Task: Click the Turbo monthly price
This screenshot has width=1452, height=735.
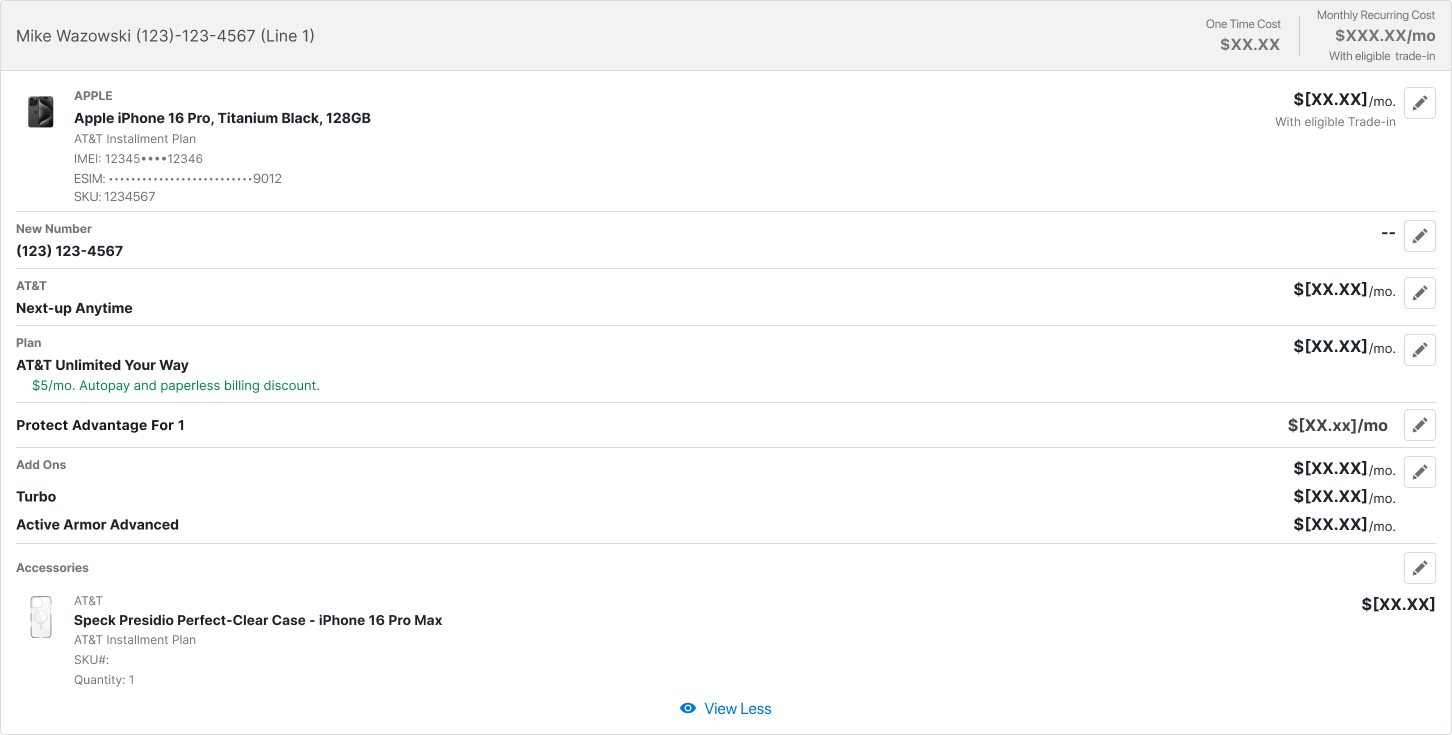Action: click(x=1344, y=497)
